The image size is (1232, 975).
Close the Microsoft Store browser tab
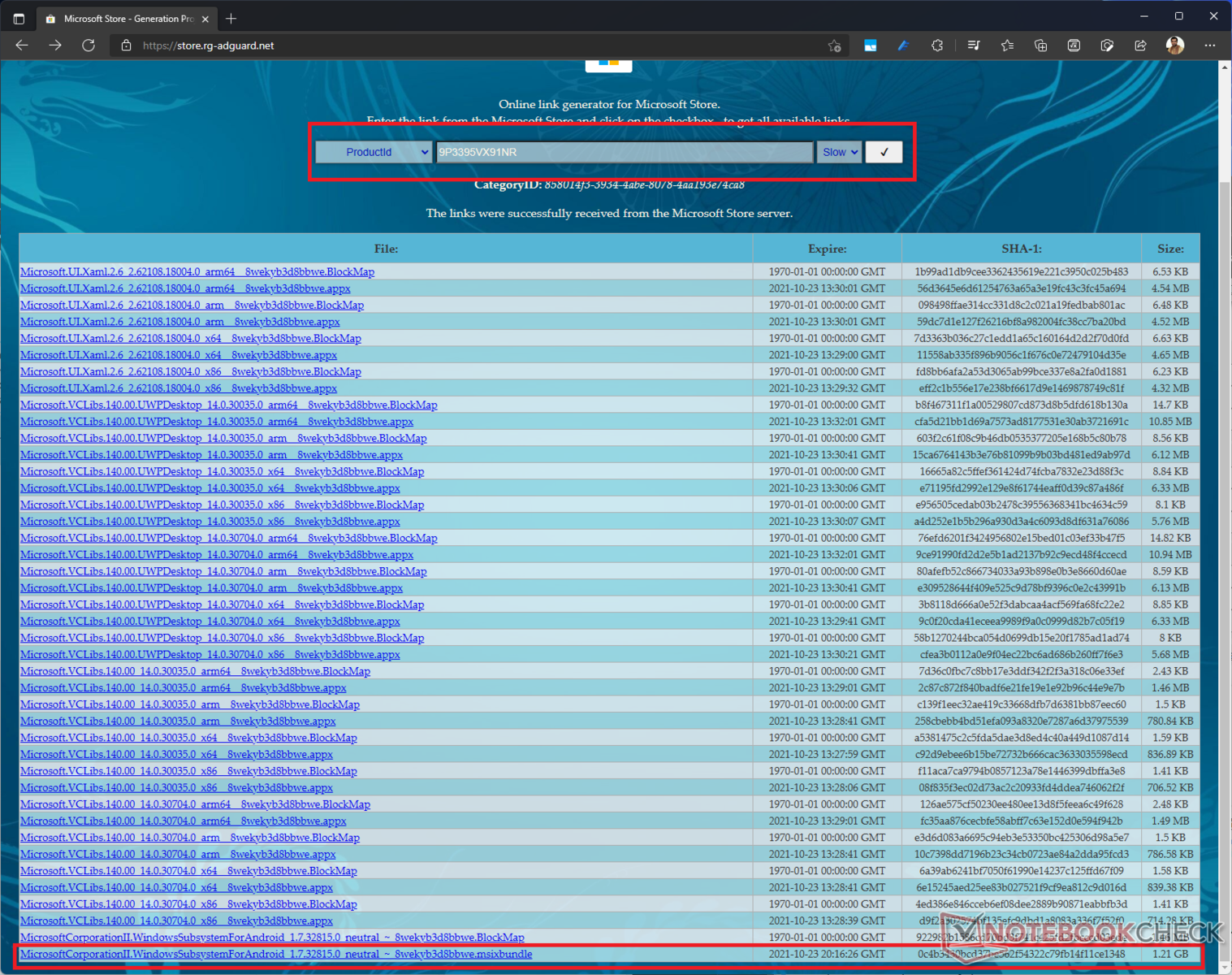(205, 18)
